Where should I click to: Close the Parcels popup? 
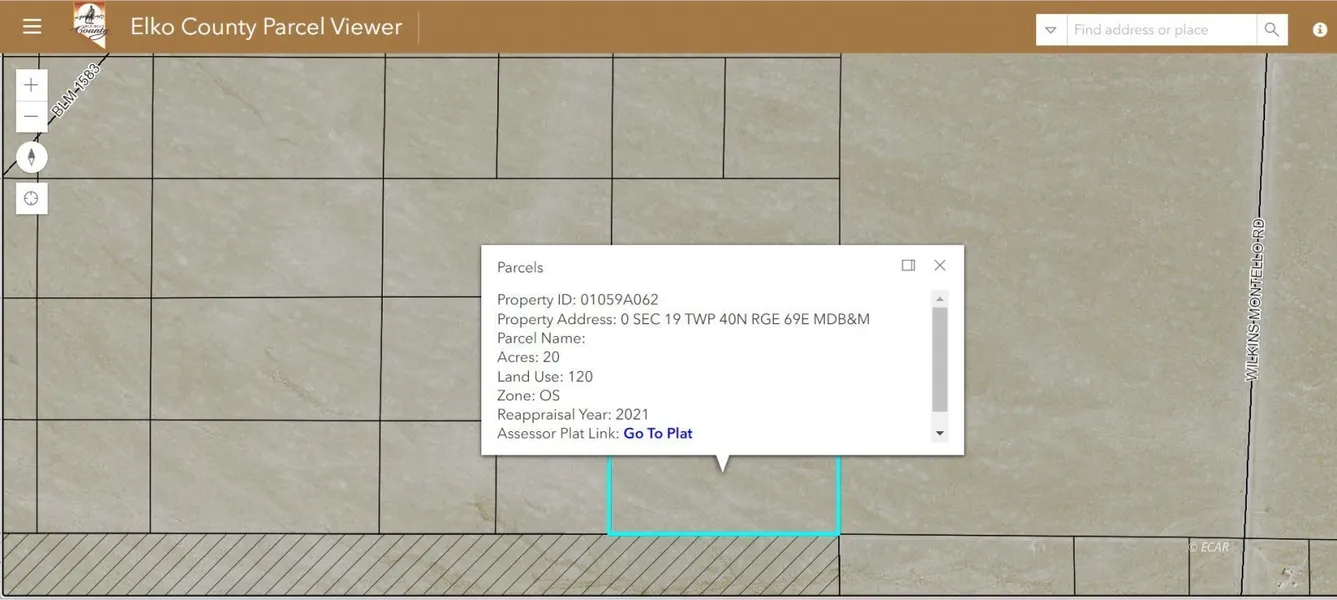tap(940, 266)
